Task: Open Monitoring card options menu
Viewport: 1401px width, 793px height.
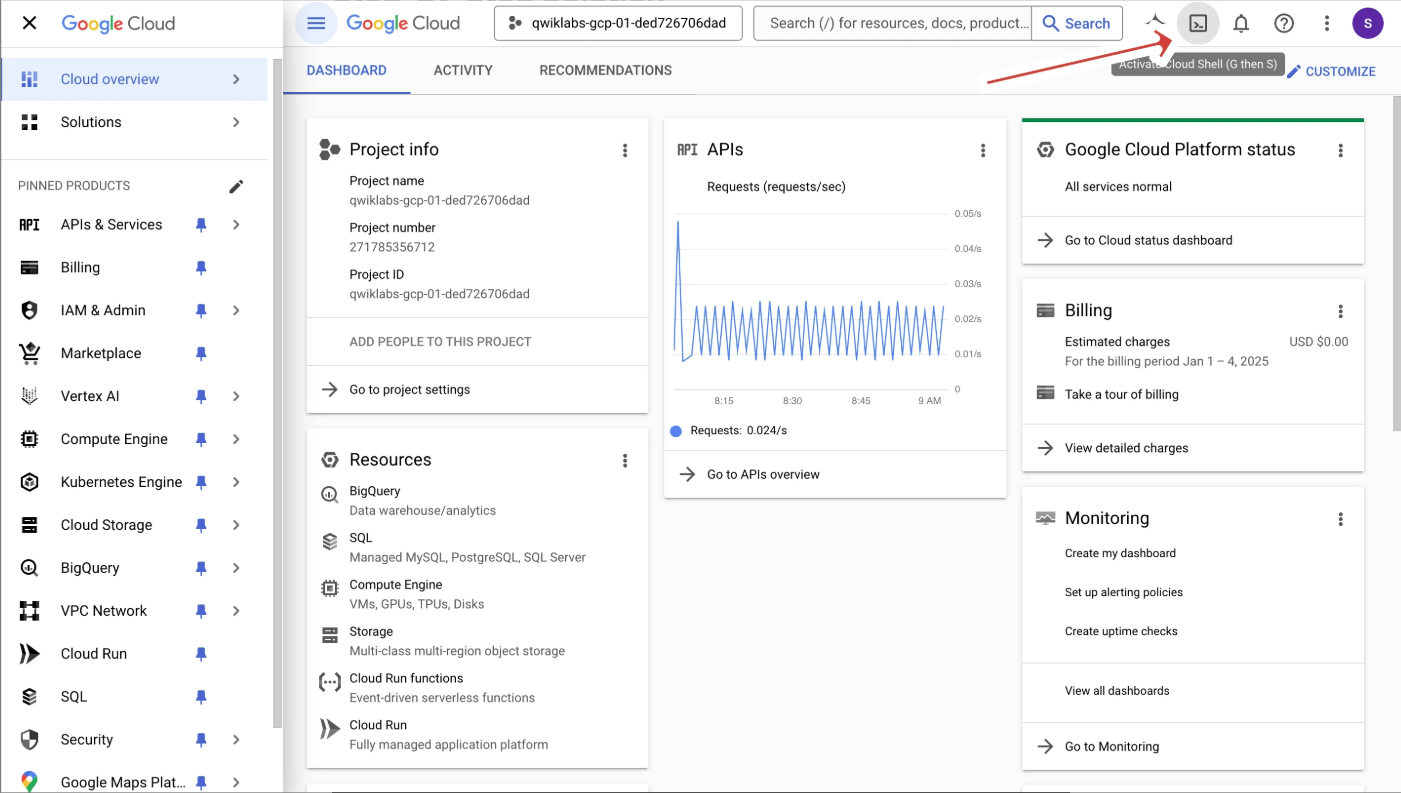Action: click(1341, 519)
